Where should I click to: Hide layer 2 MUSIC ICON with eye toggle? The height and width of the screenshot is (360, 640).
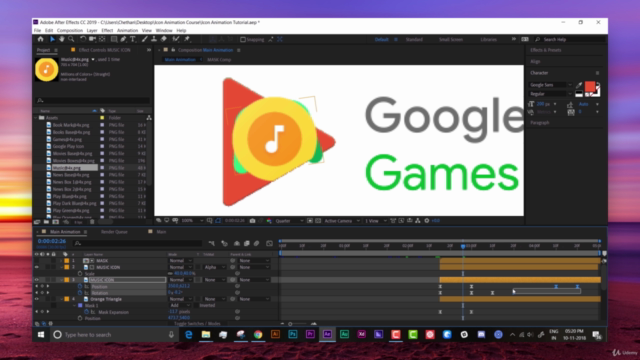[37, 267]
